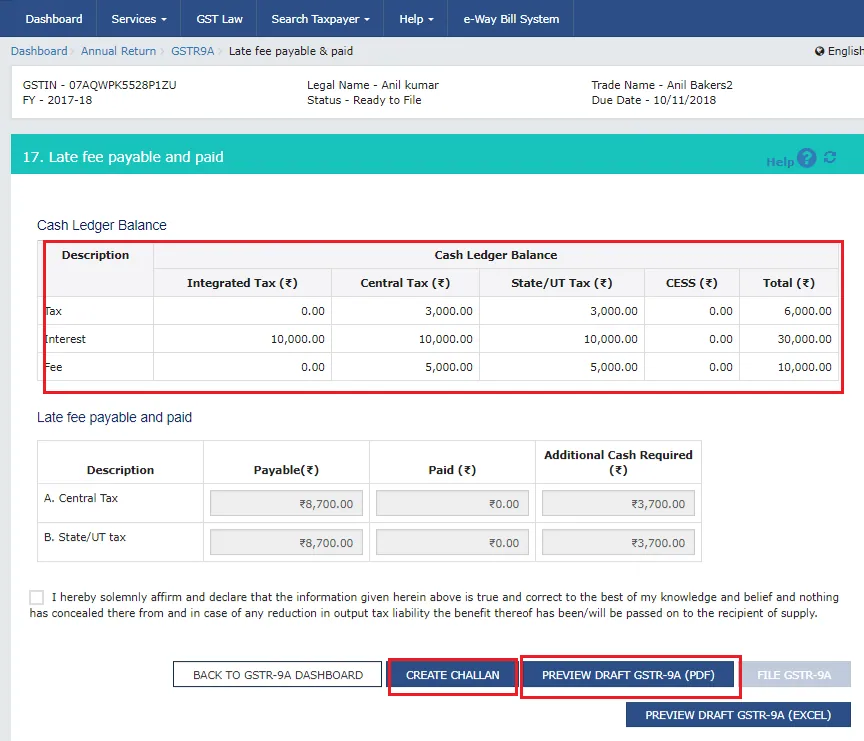Viewport: 864px width, 741px height.
Task: Click the CESS column header
Action: pyautogui.click(x=692, y=283)
